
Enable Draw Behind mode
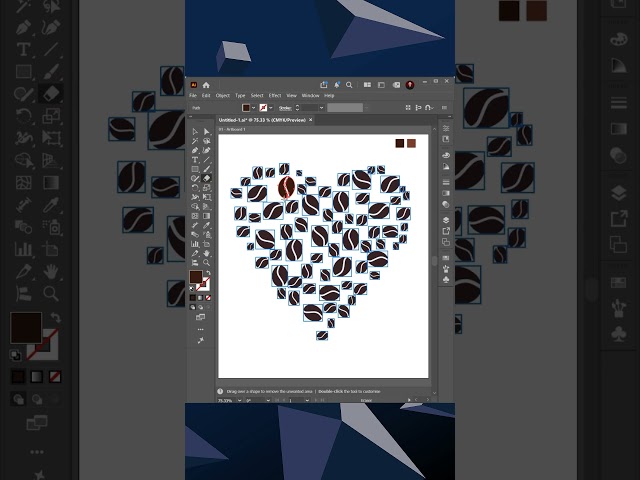click(200, 307)
